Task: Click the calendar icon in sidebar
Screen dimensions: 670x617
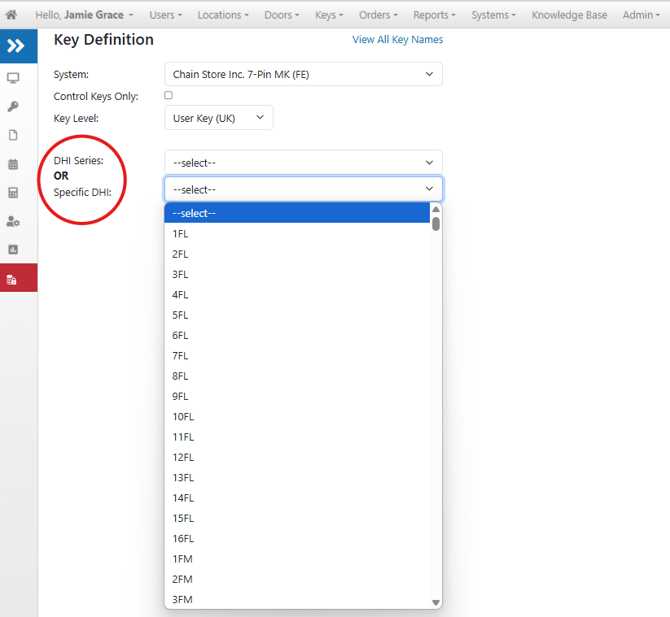Action: click(x=13, y=164)
